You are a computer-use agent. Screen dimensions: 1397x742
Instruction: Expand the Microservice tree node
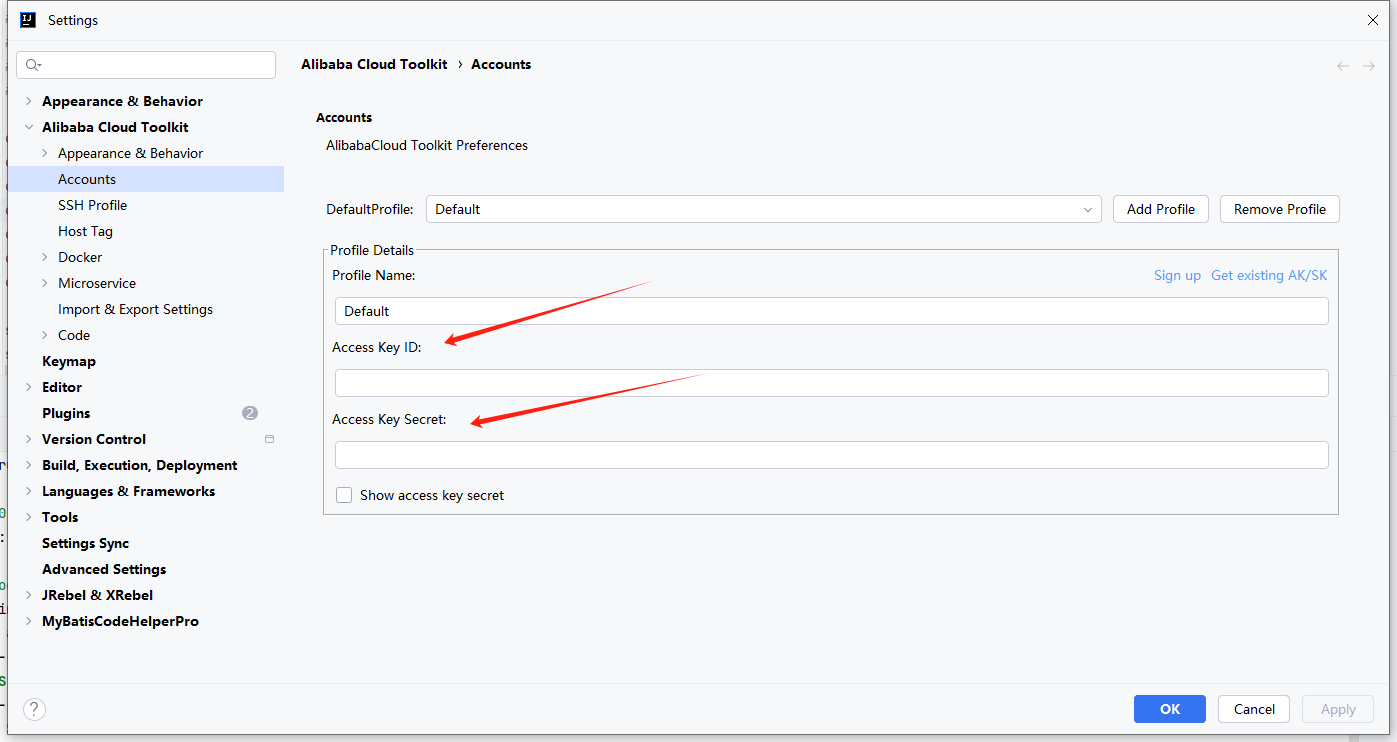(44, 283)
